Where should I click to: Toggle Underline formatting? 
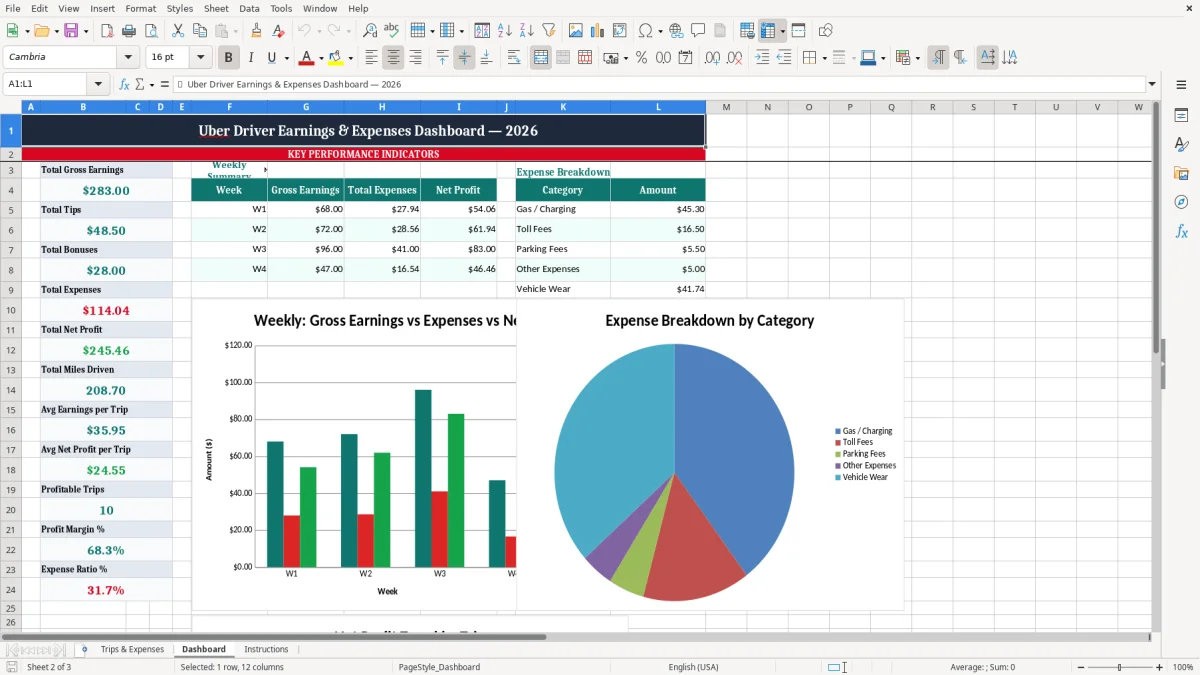pyautogui.click(x=271, y=58)
